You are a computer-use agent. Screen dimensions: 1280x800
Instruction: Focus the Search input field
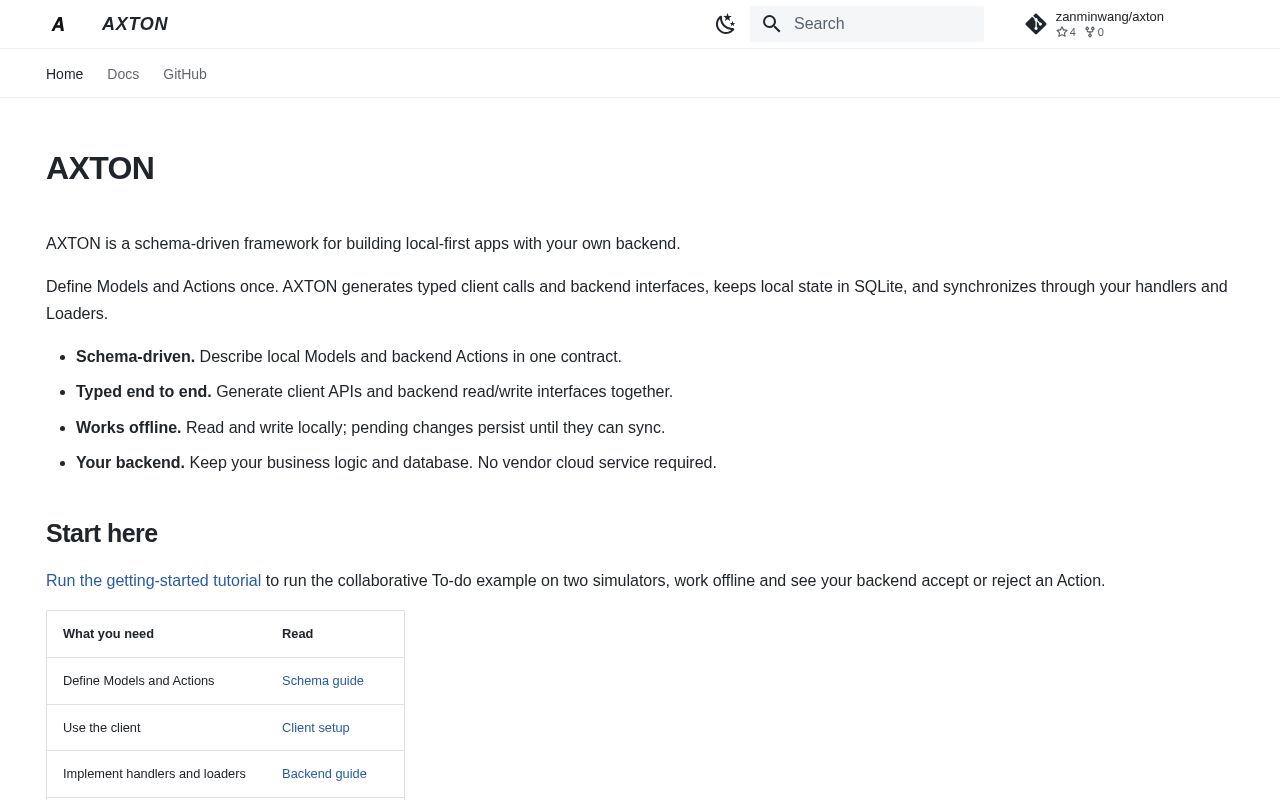point(867,24)
